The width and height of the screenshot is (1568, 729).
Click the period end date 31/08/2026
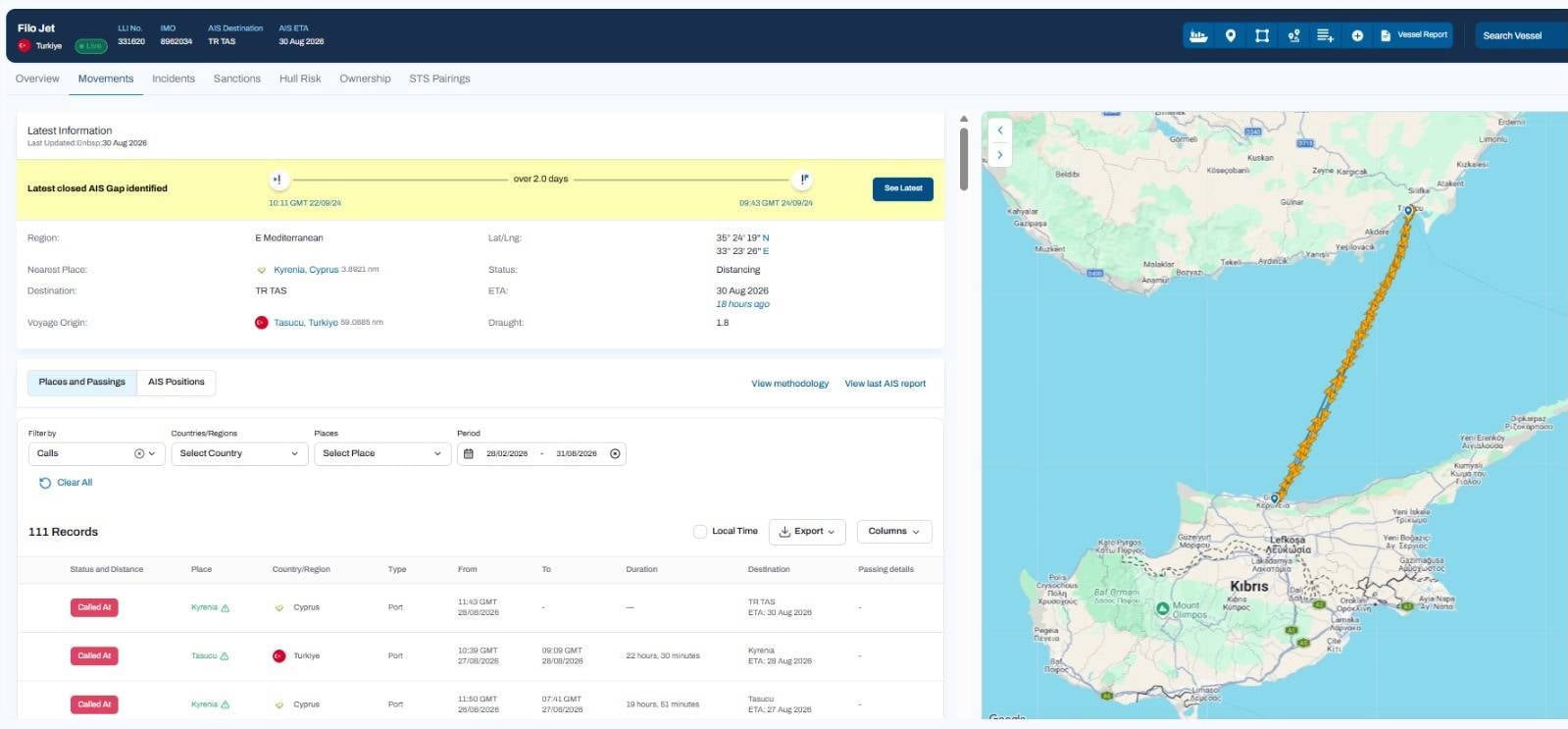point(577,453)
